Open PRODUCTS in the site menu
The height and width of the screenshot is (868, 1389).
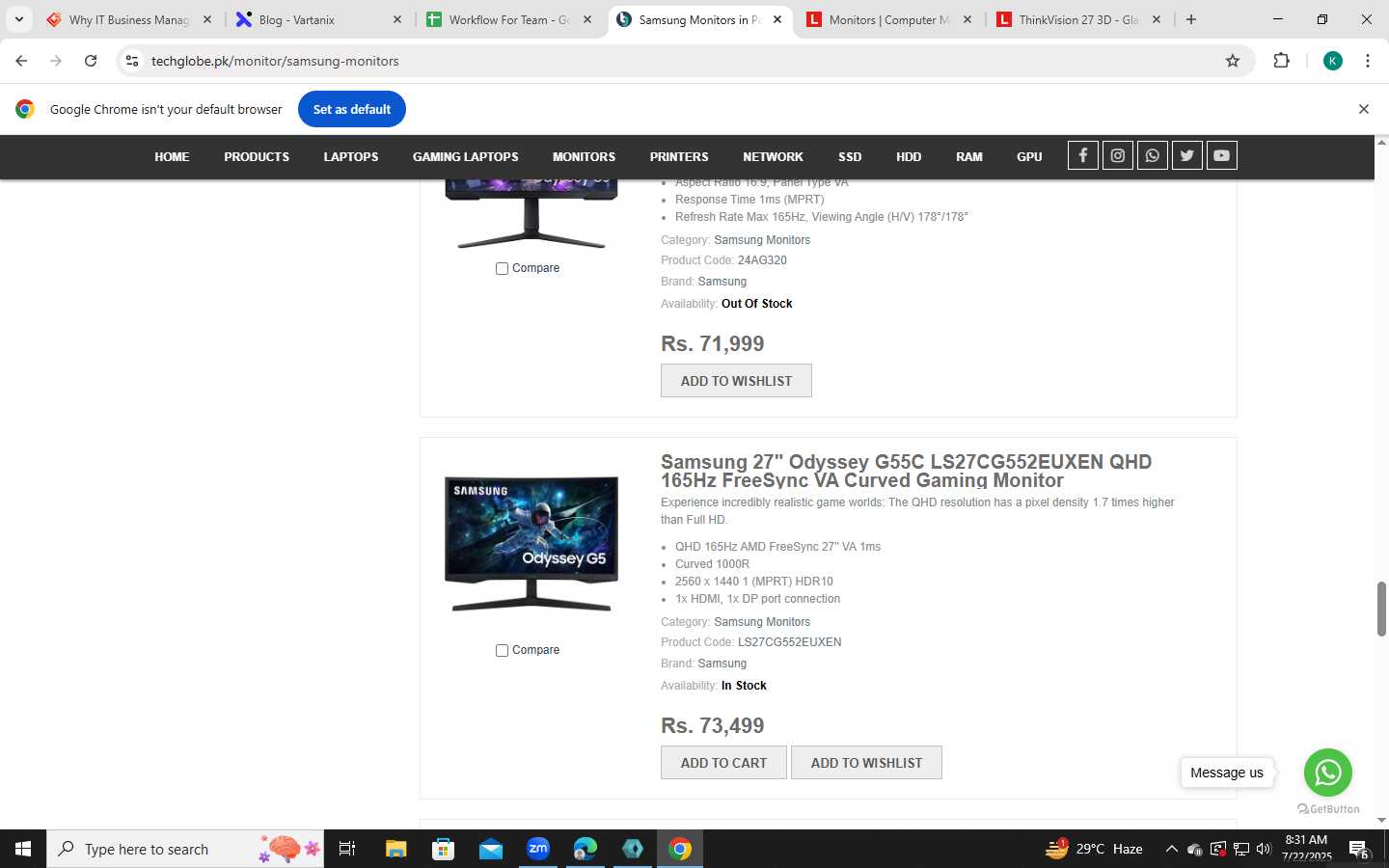coord(257,156)
